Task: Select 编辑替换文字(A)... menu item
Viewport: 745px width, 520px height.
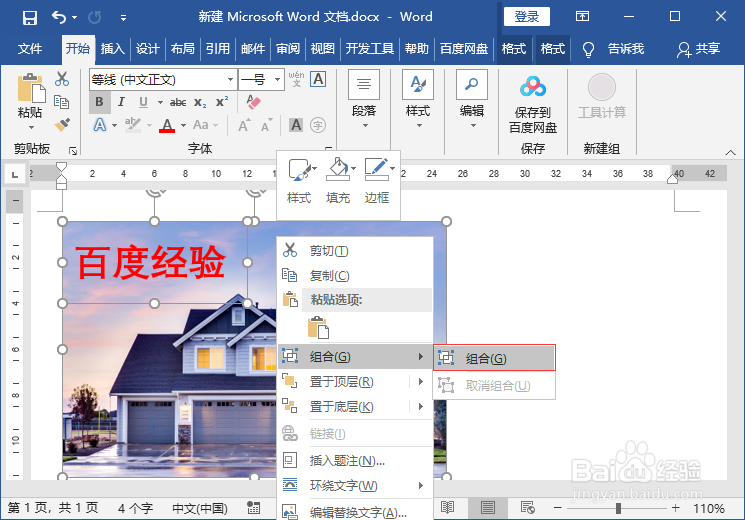Action: coord(355,512)
